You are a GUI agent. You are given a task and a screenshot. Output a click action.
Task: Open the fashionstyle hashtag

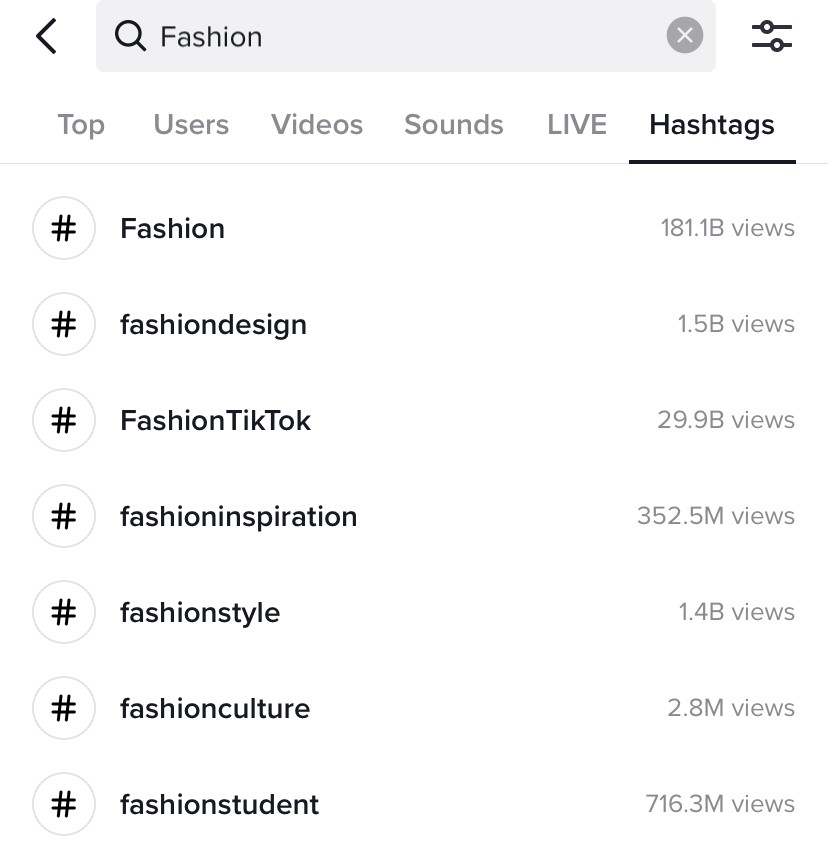tap(199, 612)
